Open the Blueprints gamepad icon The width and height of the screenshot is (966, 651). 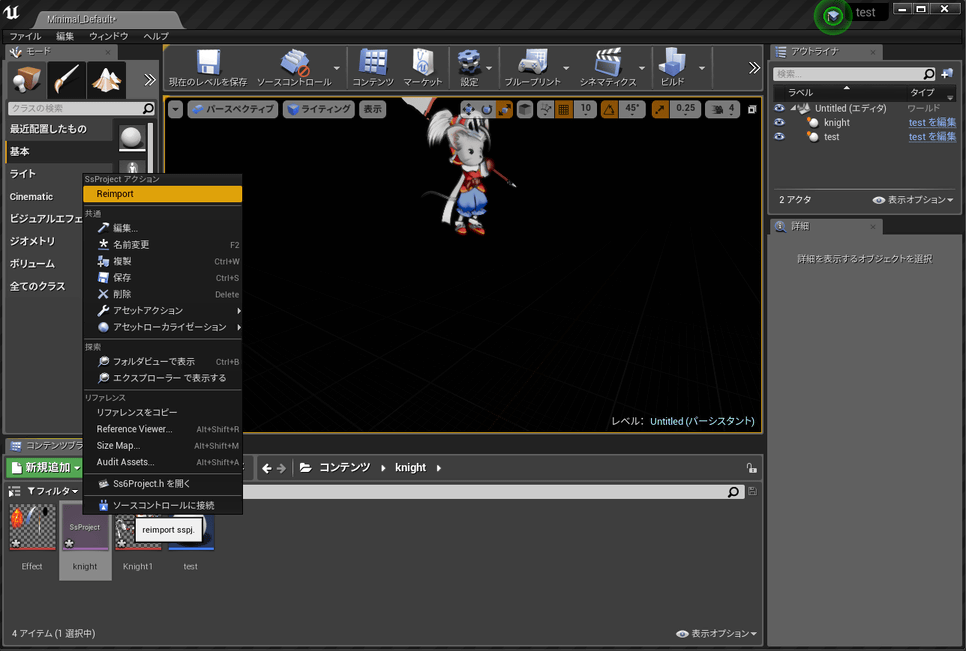(533, 62)
